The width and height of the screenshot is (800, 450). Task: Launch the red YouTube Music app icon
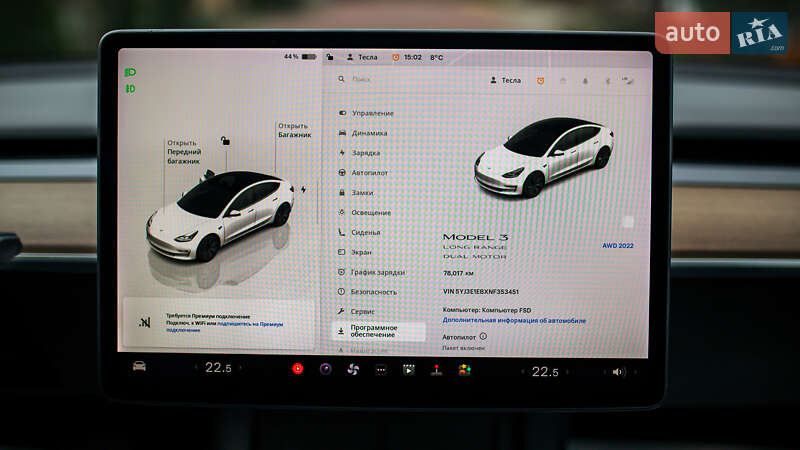point(298,368)
